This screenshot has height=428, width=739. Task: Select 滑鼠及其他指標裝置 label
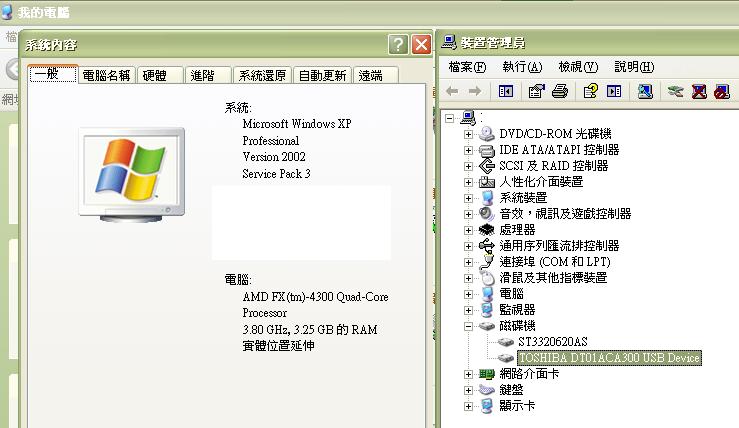pos(553,278)
